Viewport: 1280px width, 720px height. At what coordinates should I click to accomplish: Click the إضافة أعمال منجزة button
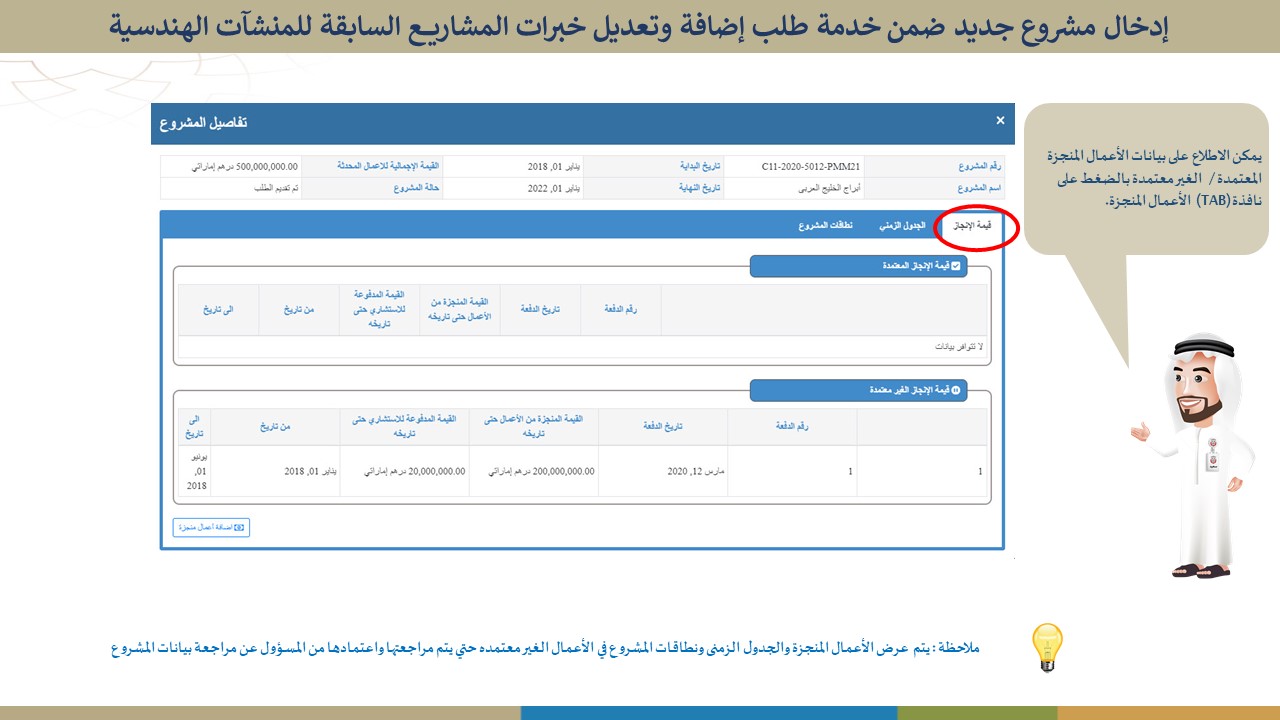click(x=211, y=527)
